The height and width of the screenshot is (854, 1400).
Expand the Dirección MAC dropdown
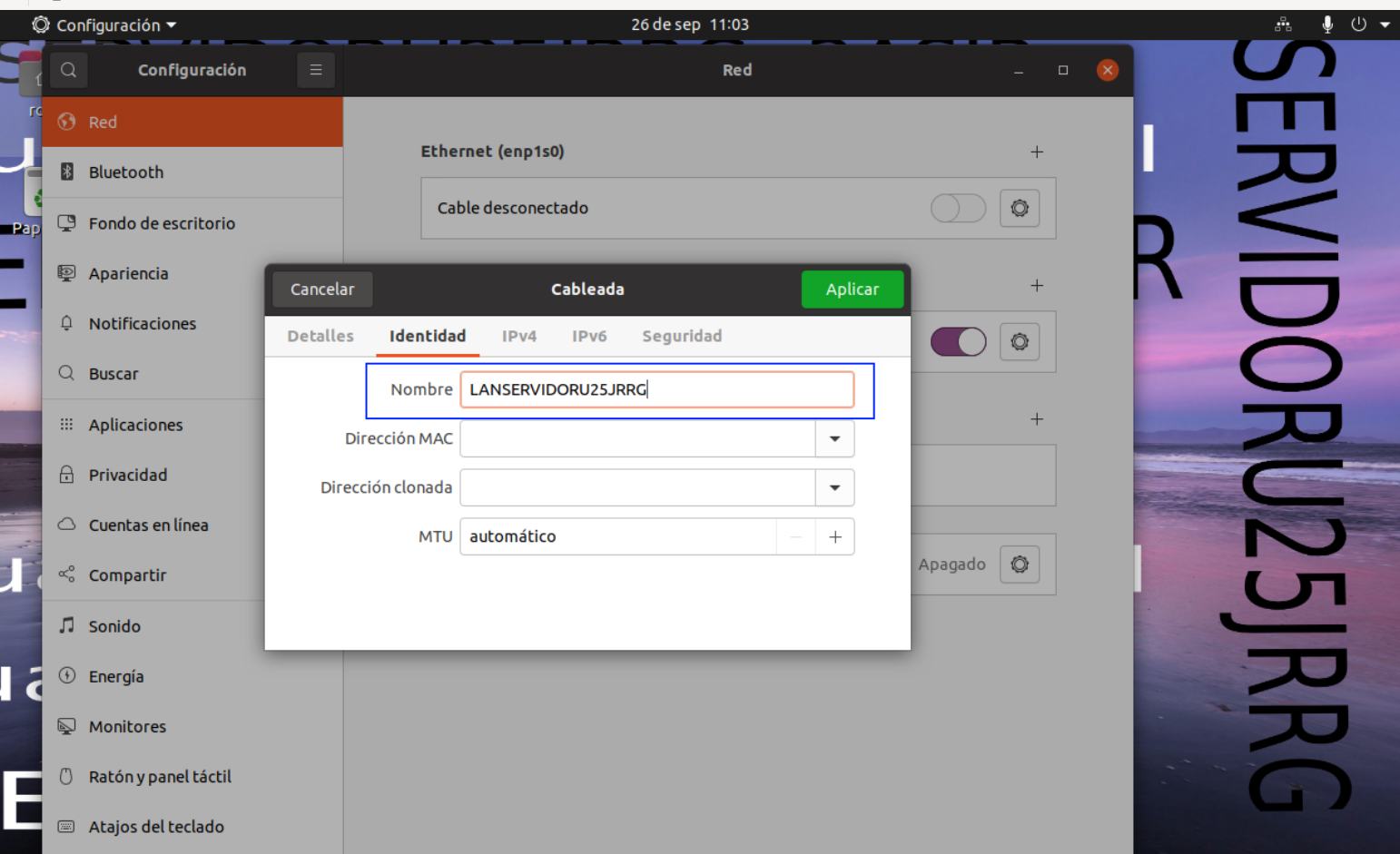(x=834, y=439)
